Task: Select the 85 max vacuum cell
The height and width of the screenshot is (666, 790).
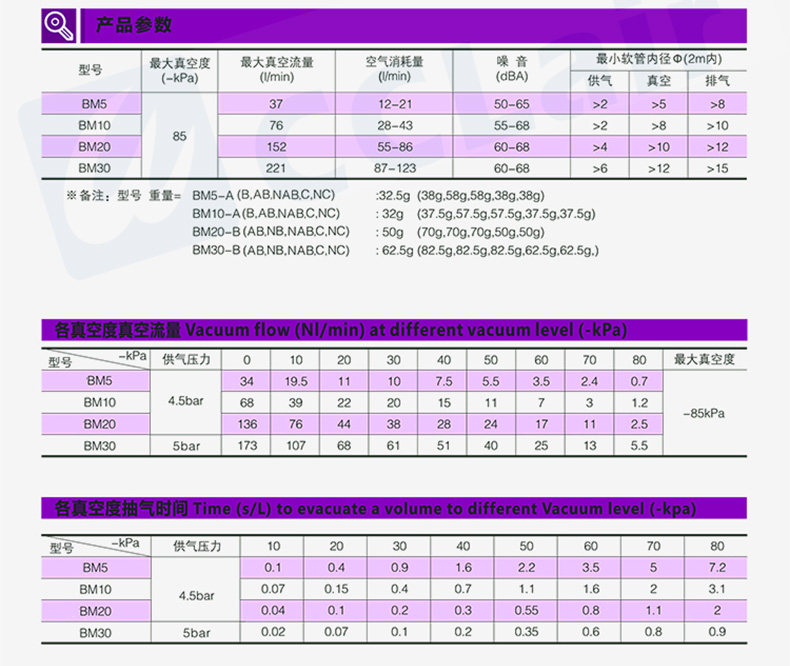Action: (179, 136)
